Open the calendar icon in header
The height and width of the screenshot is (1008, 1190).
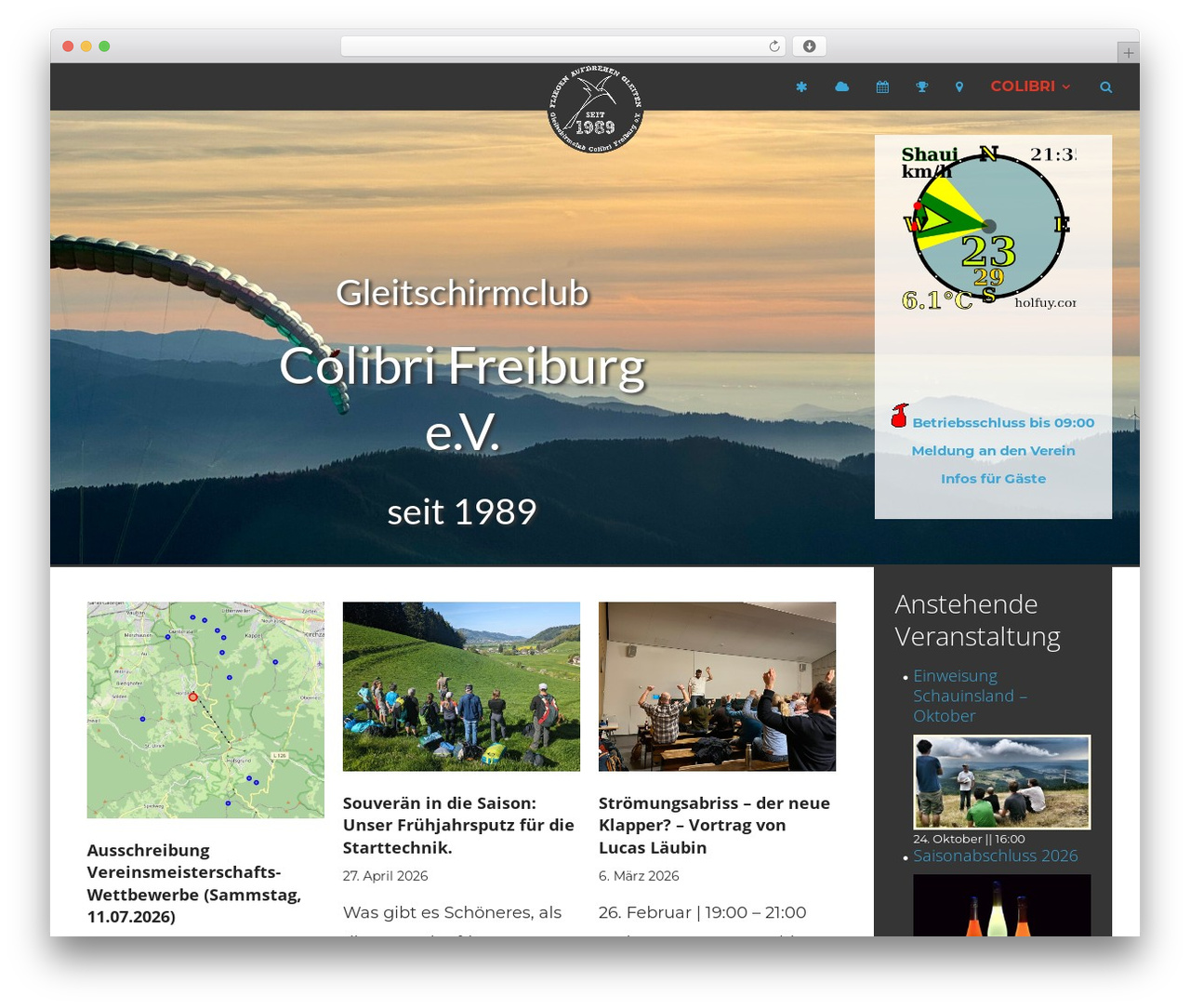tap(882, 86)
